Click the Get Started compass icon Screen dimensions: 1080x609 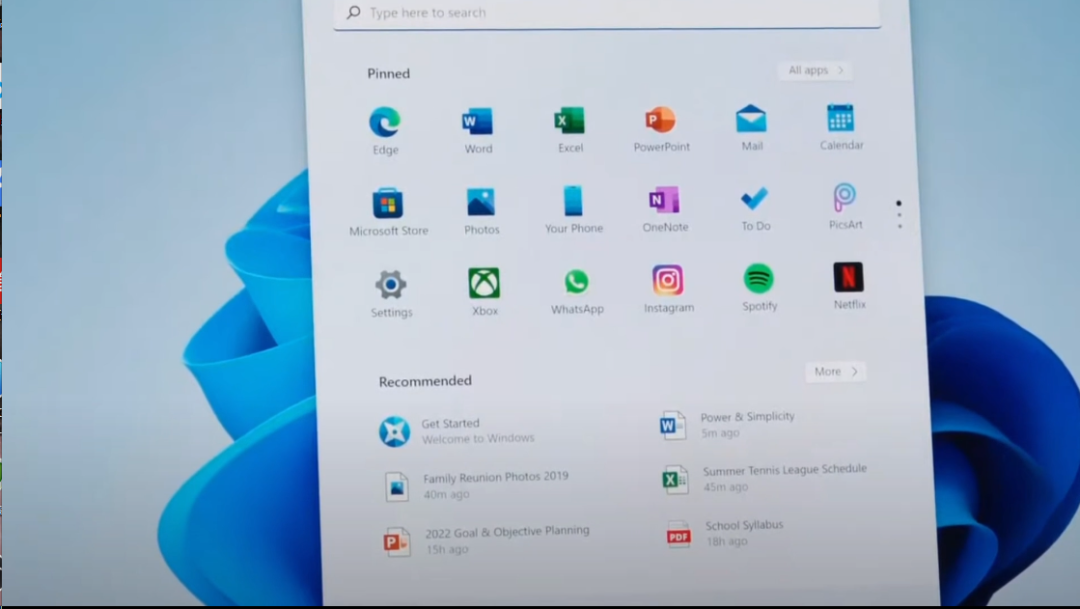tap(394, 432)
